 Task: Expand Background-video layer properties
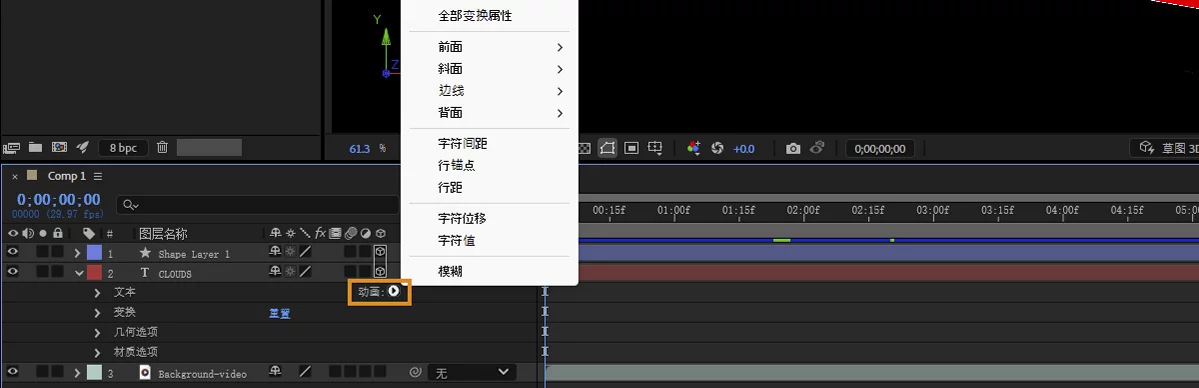pos(77,373)
